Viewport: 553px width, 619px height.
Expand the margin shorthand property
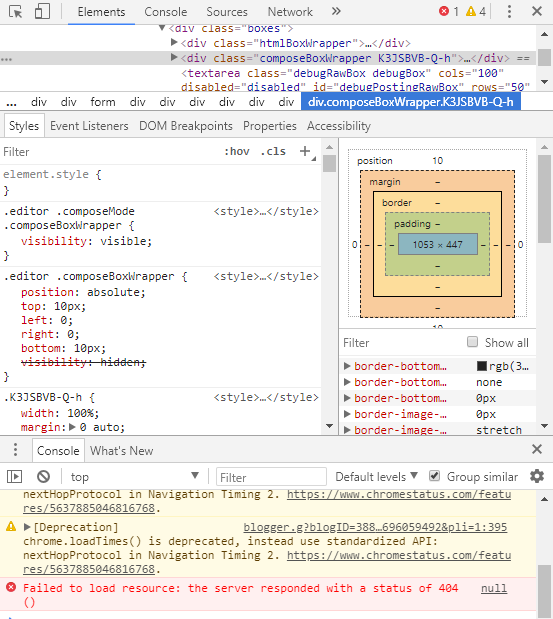click(72, 427)
